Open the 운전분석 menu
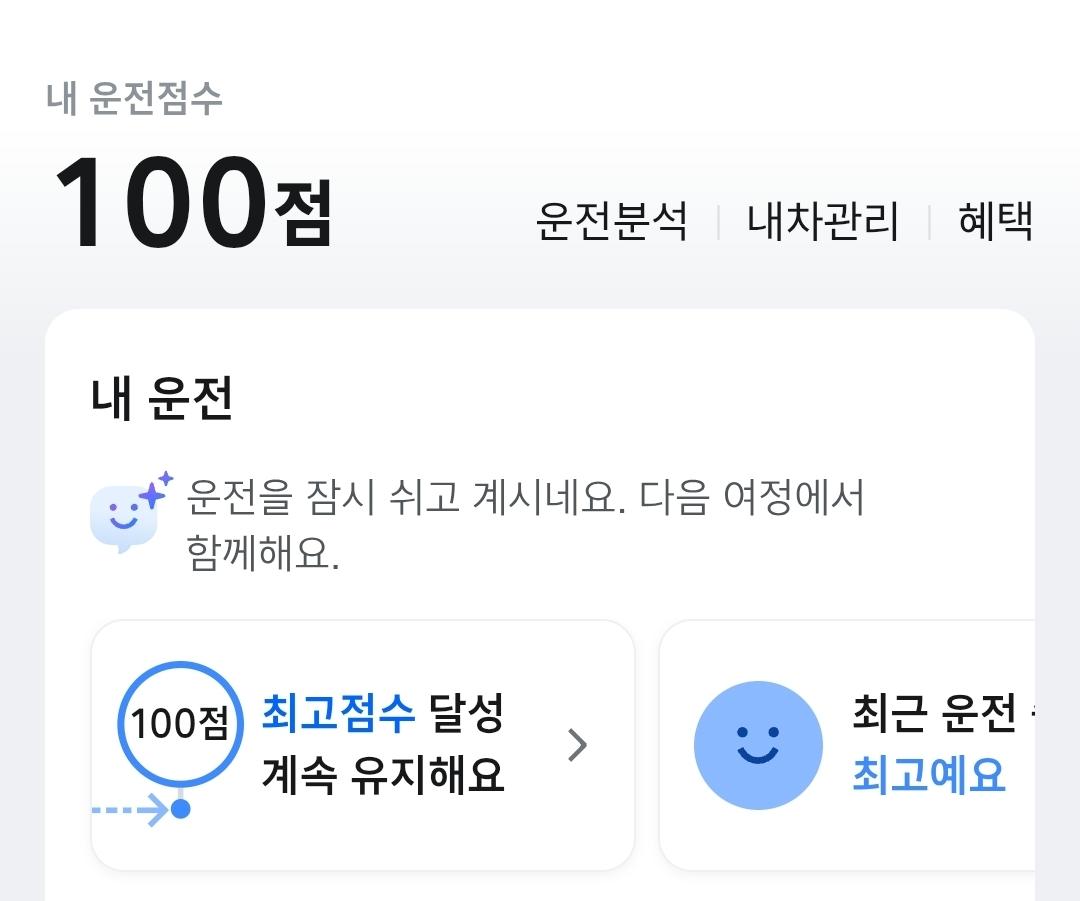Screen dimensions: 1080x901 click(x=613, y=223)
